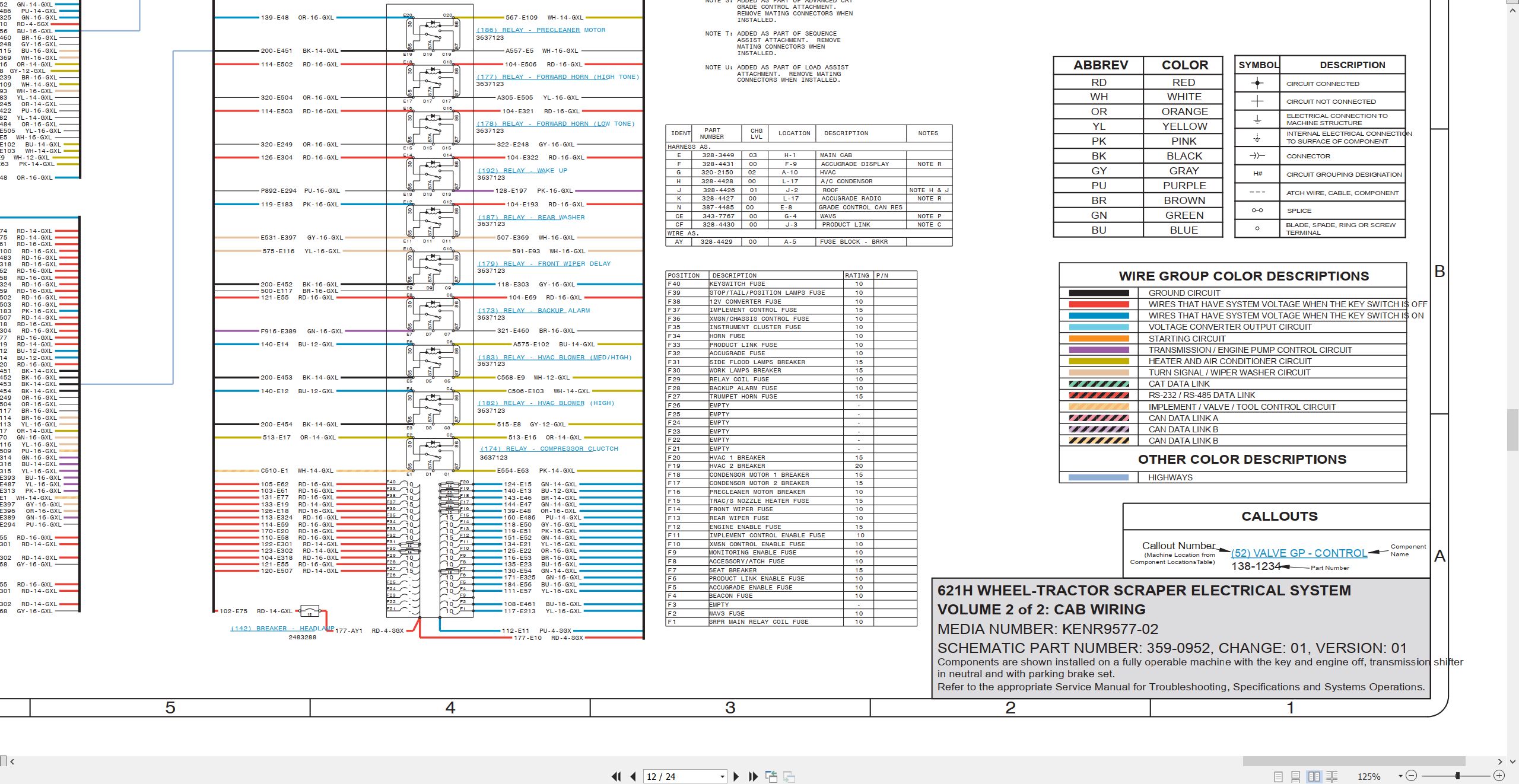Open the (177) Relay - Forward Horn (High Tone) link
1519x784 pixels.
point(558,77)
